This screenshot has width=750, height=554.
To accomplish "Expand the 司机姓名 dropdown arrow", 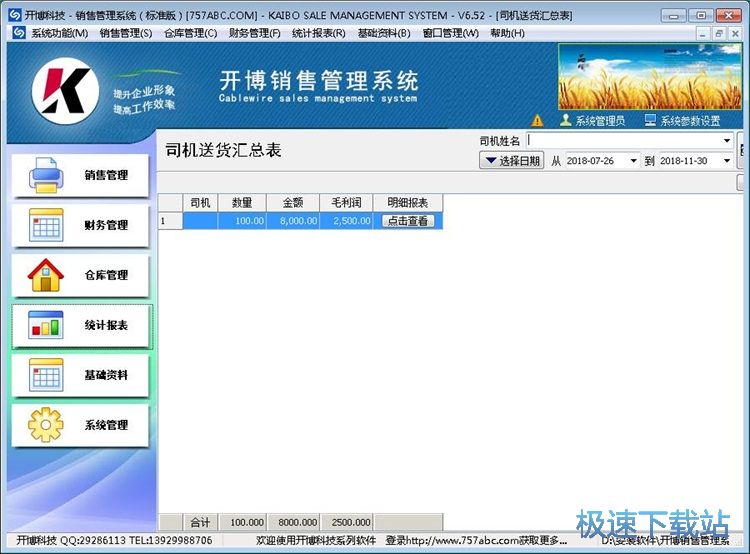I will [727, 141].
